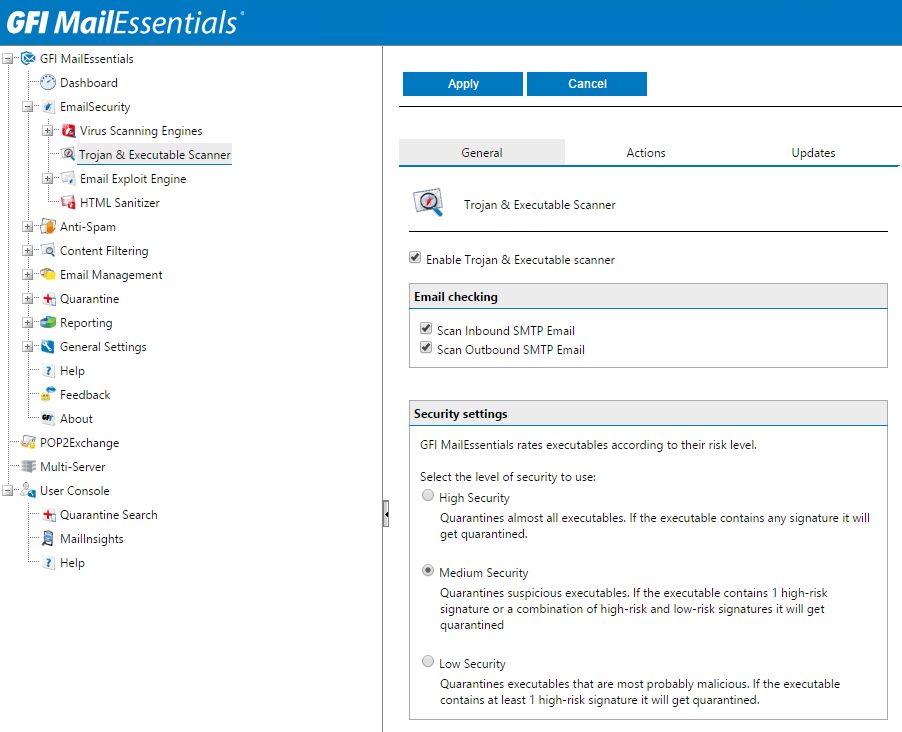The width and height of the screenshot is (902, 732).
Task: Expand the Anti-Spam node
Action: pos(28,227)
